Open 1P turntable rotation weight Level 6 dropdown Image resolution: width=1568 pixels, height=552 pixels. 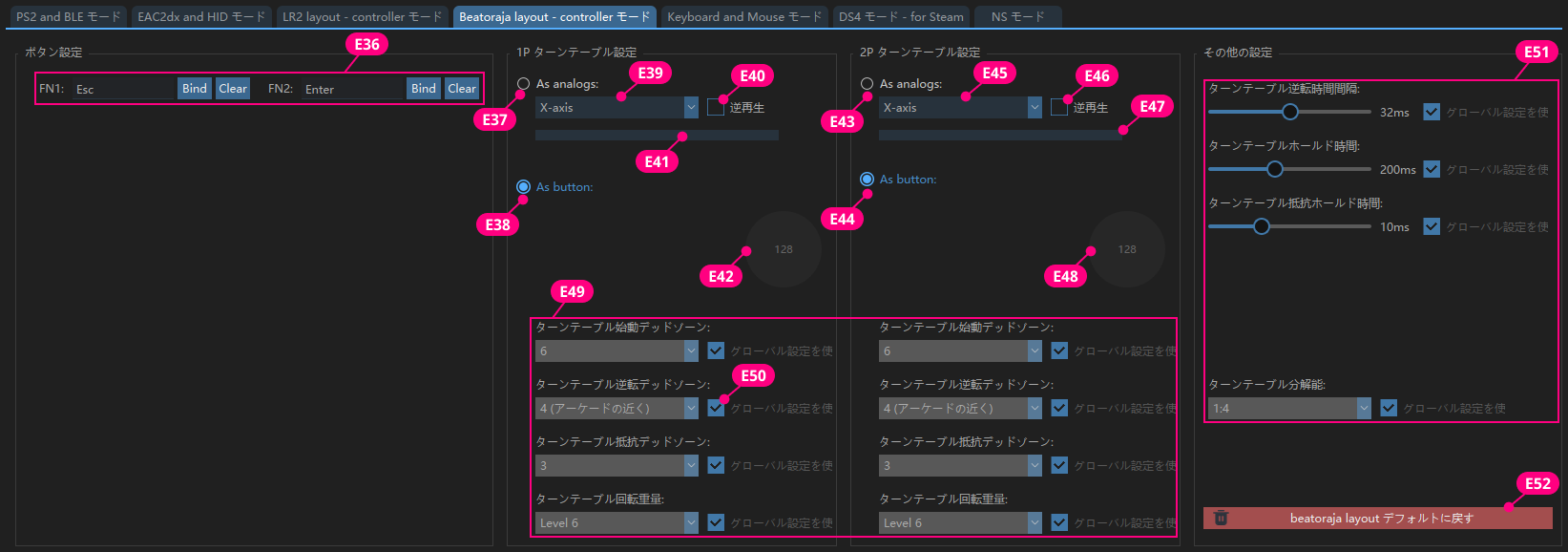(617, 523)
